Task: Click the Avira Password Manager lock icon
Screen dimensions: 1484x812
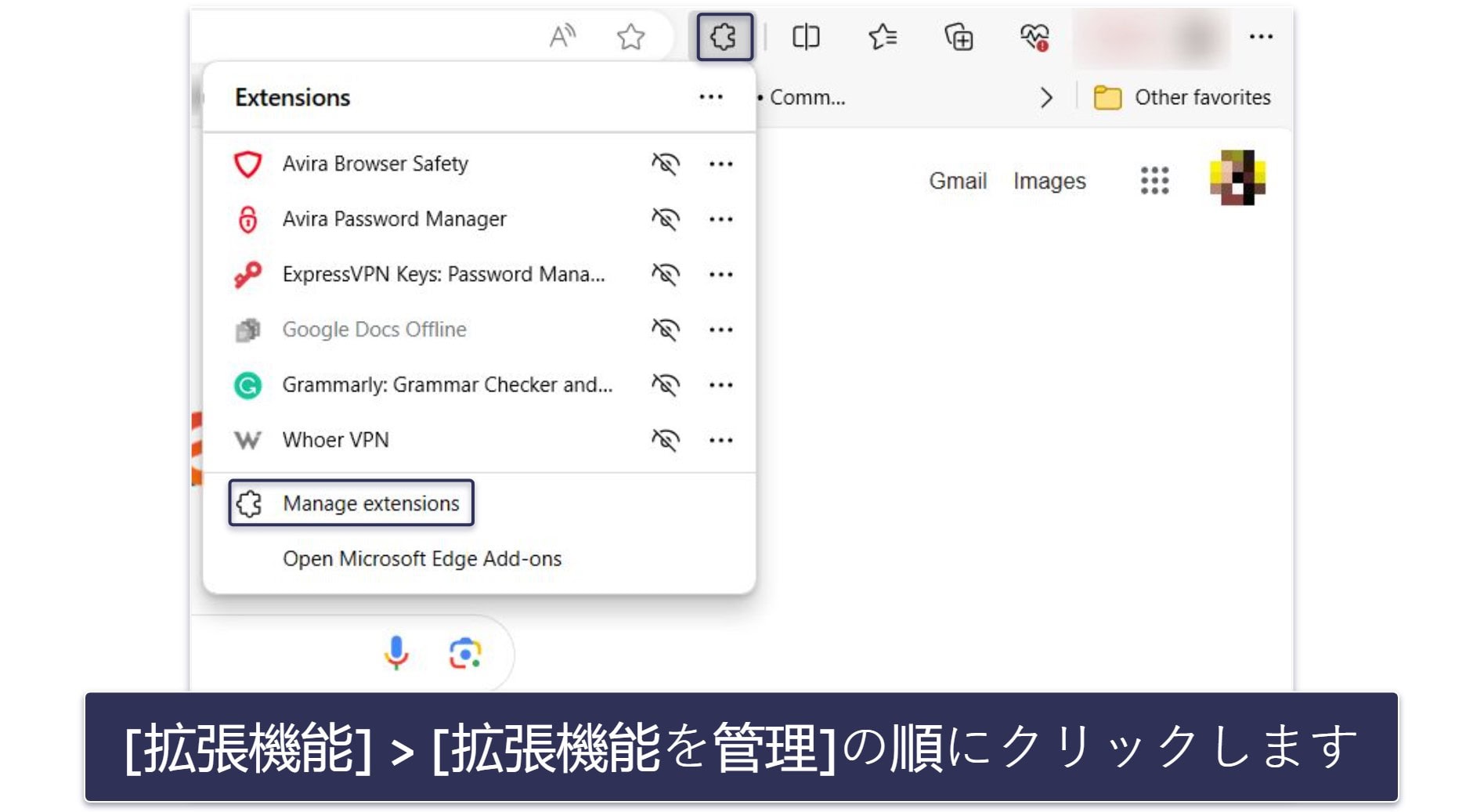Action: point(248,219)
